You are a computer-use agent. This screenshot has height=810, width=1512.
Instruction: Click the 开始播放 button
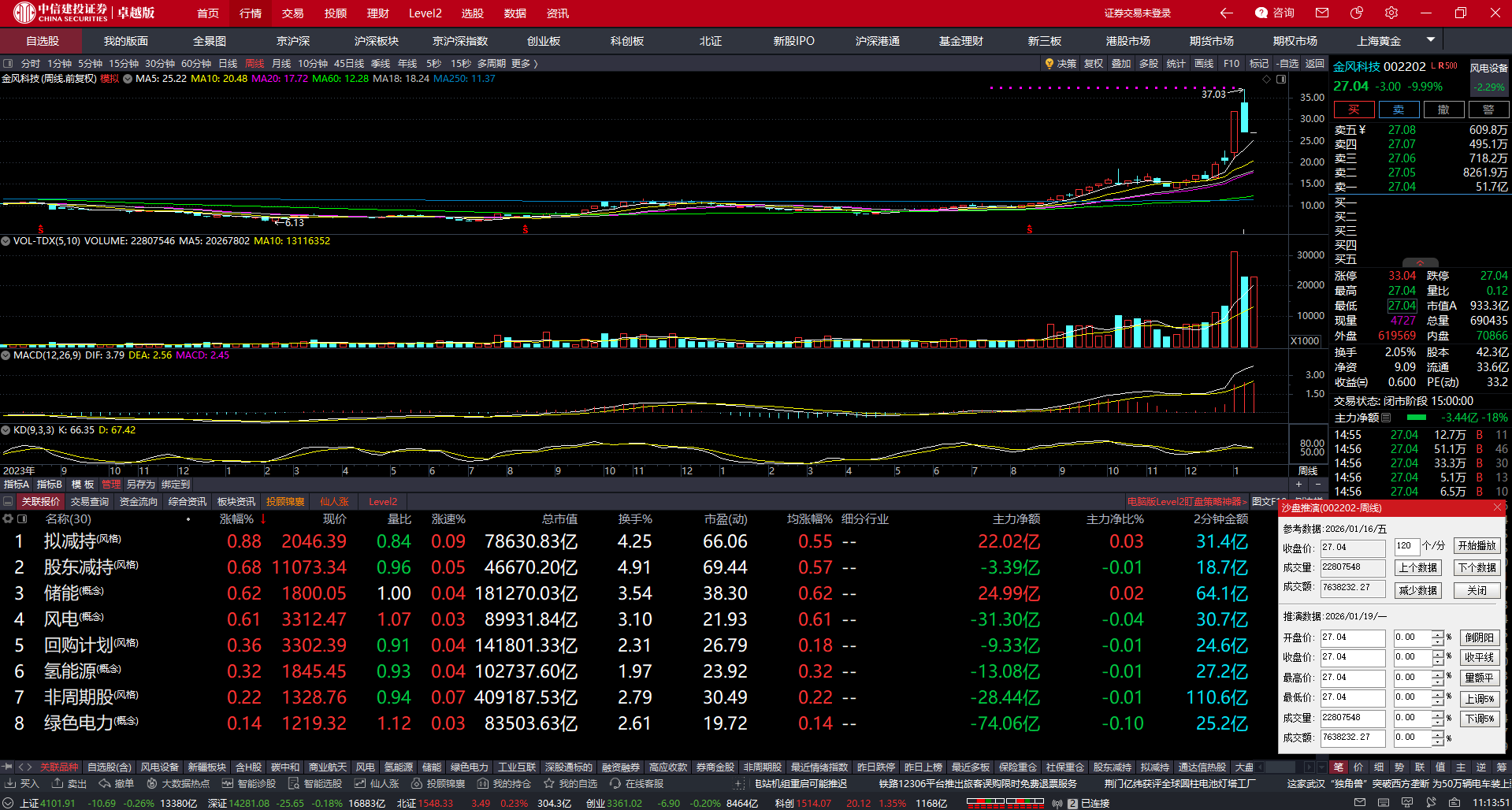pyautogui.click(x=1477, y=546)
